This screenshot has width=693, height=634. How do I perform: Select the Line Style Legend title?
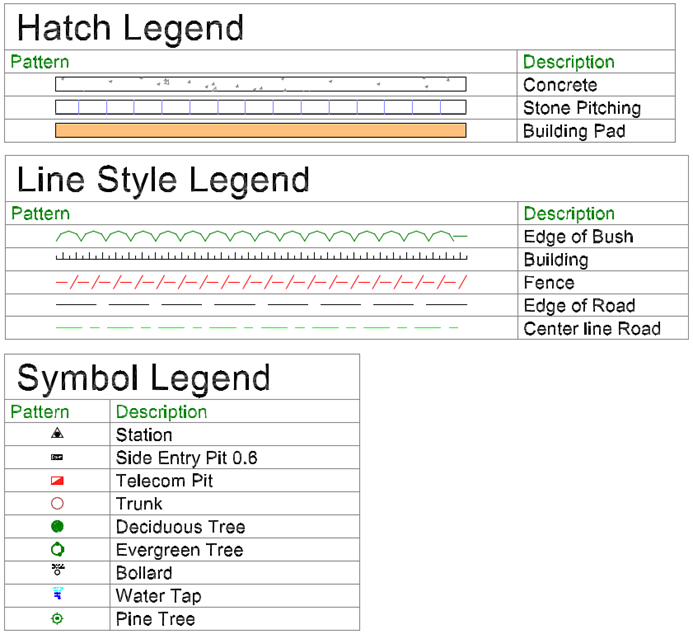click(163, 180)
